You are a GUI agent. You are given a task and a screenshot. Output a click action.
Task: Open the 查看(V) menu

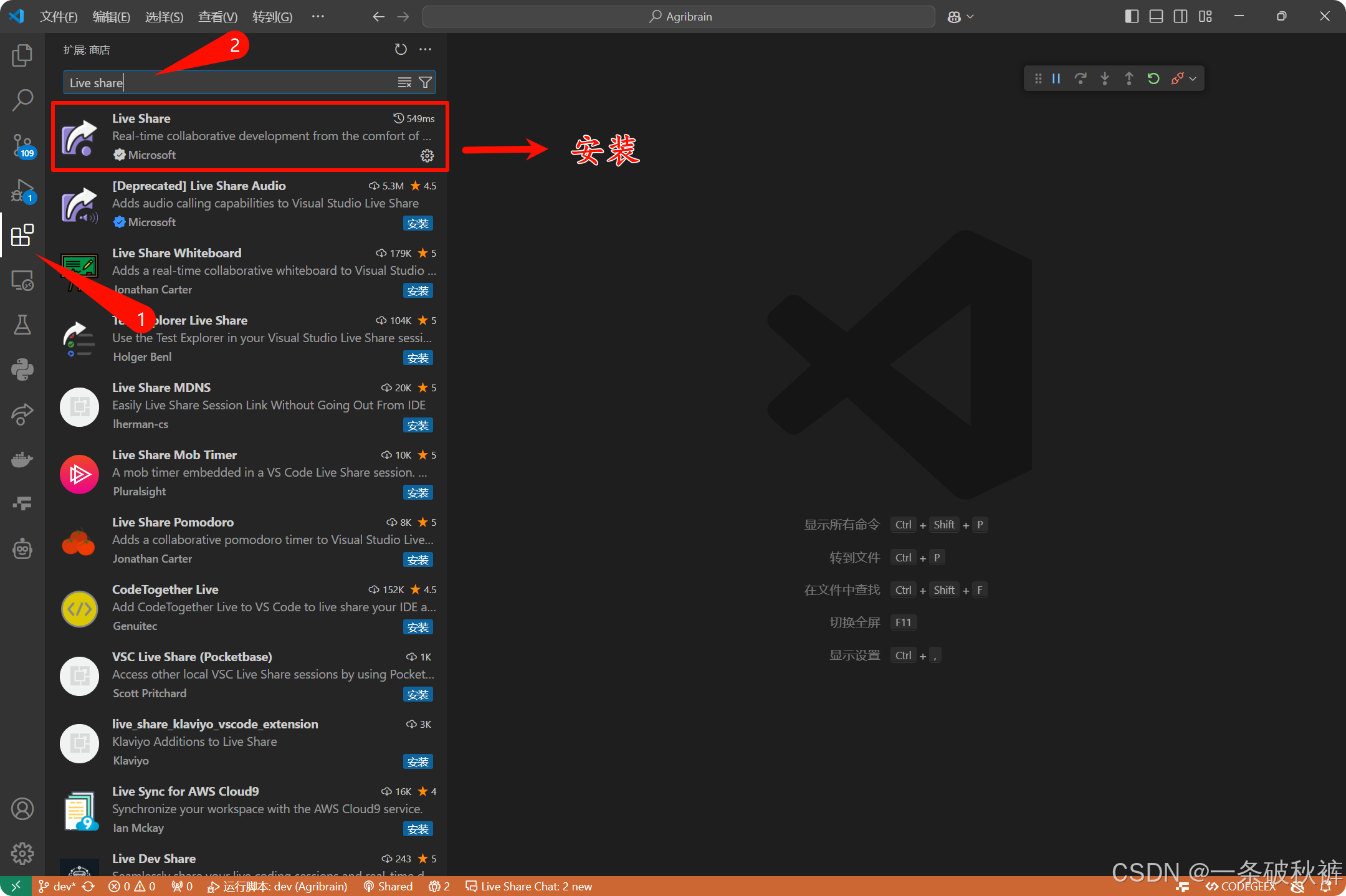click(x=218, y=17)
